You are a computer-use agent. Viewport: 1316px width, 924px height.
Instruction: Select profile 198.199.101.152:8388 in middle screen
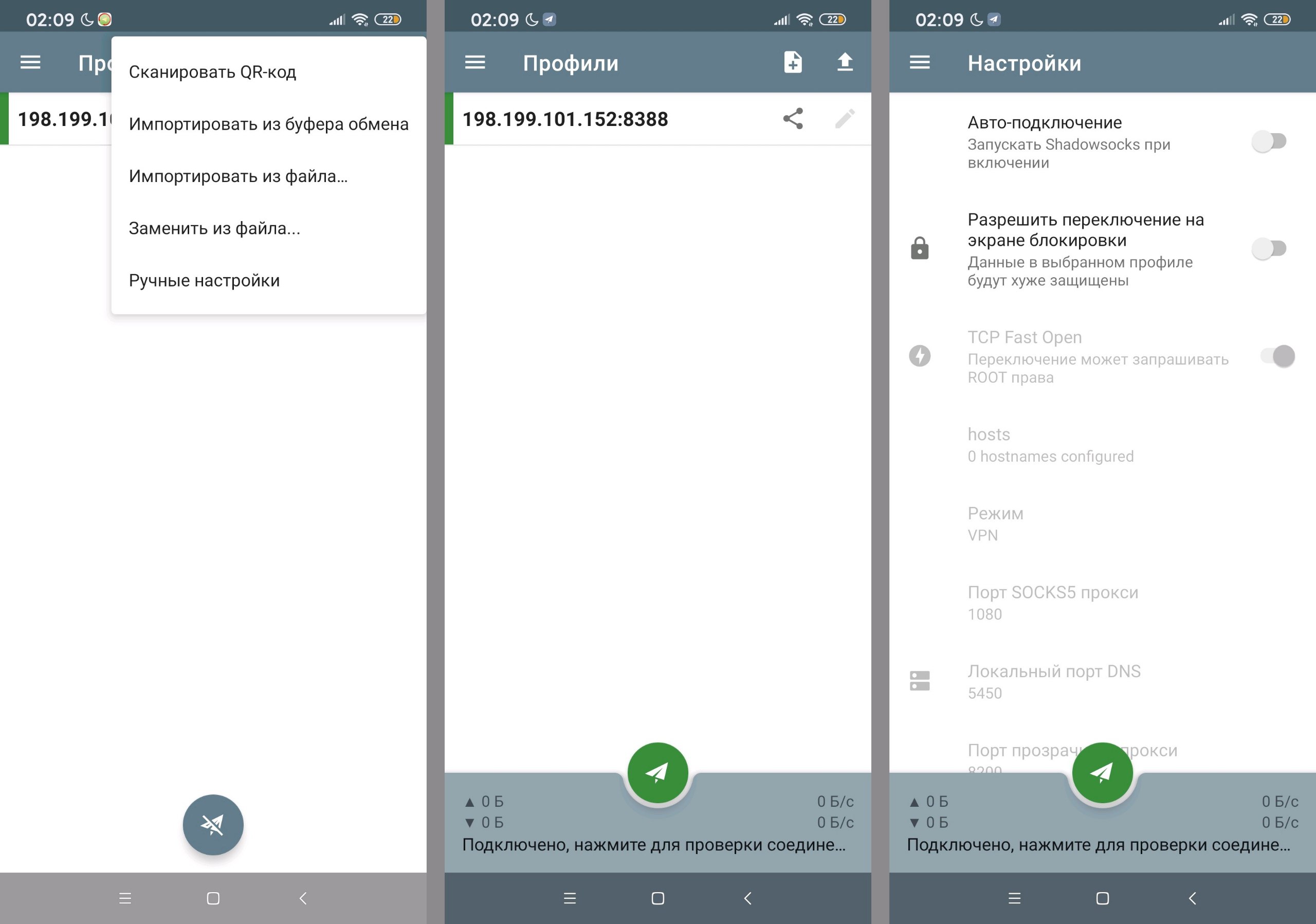point(658,119)
